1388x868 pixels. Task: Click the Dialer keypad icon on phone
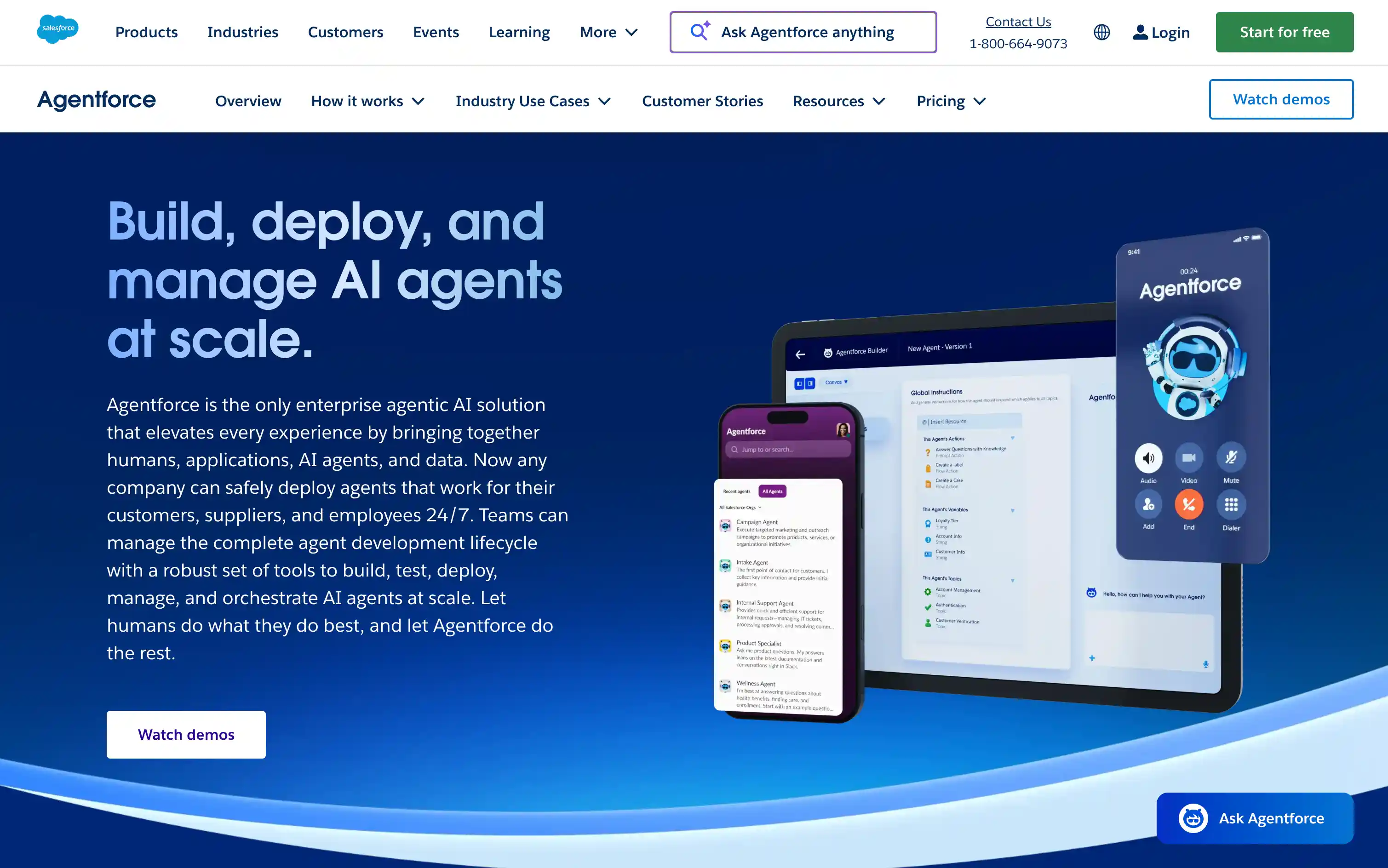pyautogui.click(x=1231, y=505)
